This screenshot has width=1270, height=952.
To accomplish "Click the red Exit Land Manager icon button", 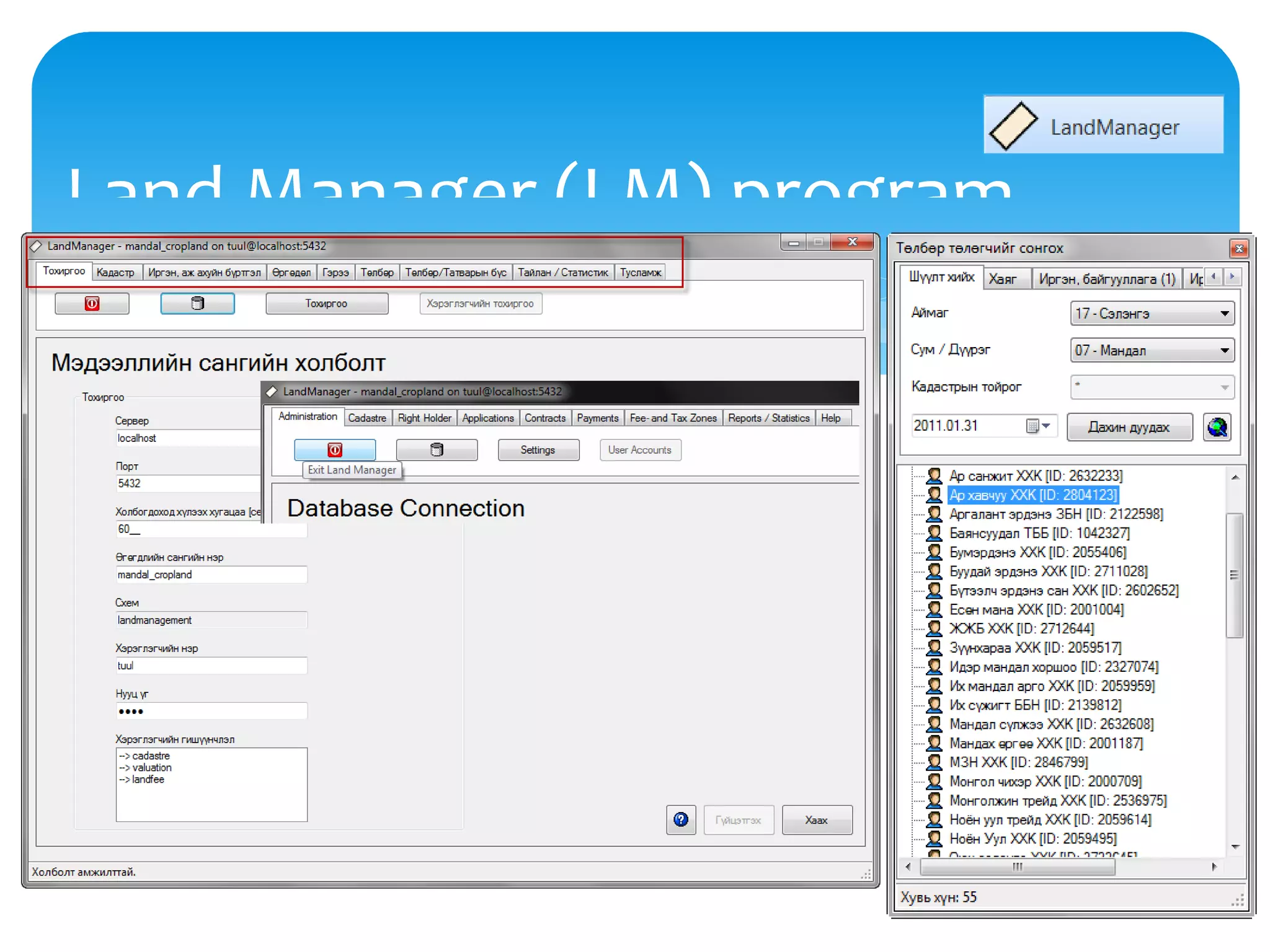I will pos(335,449).
